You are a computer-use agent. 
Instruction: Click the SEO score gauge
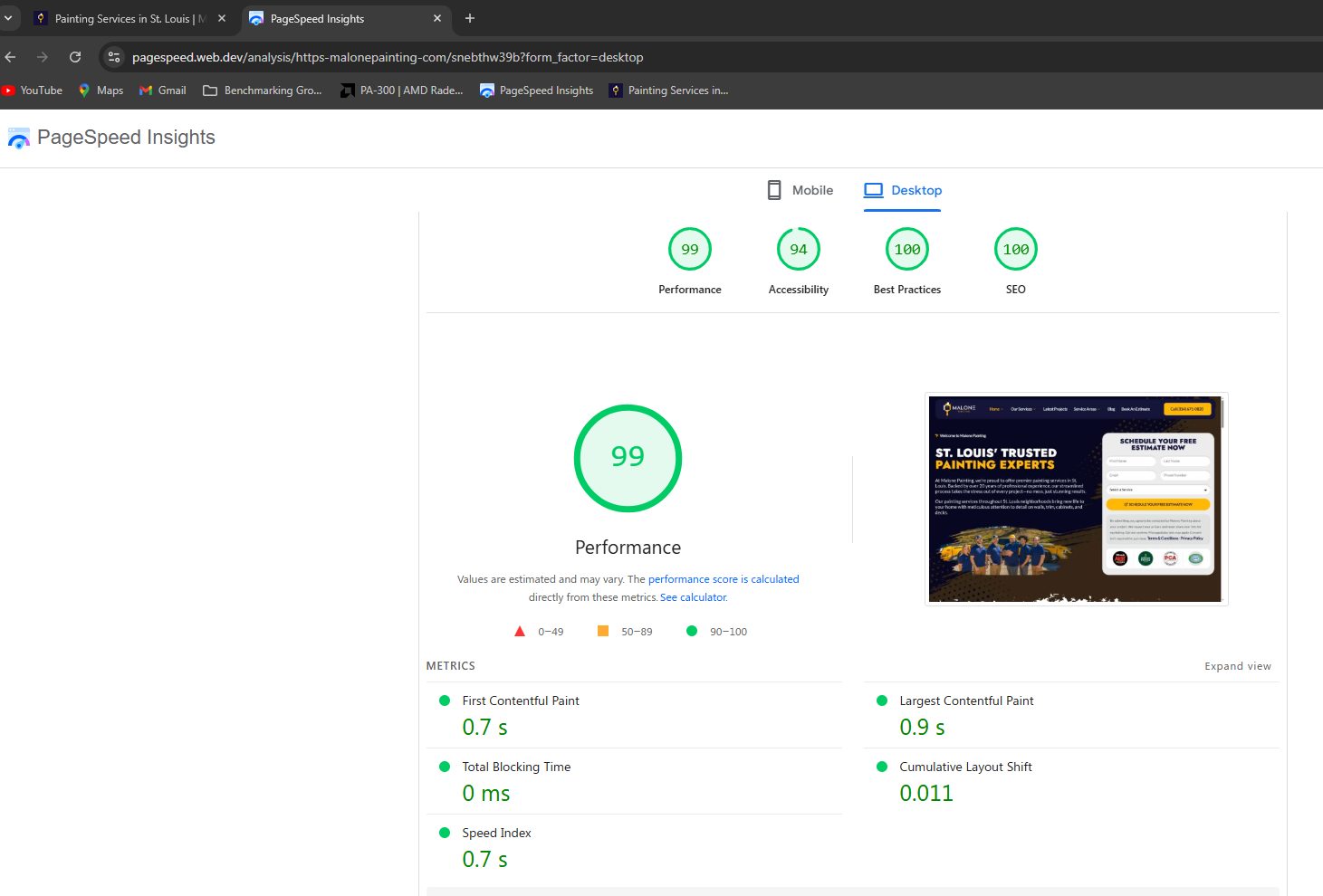tap(1015, 250)
